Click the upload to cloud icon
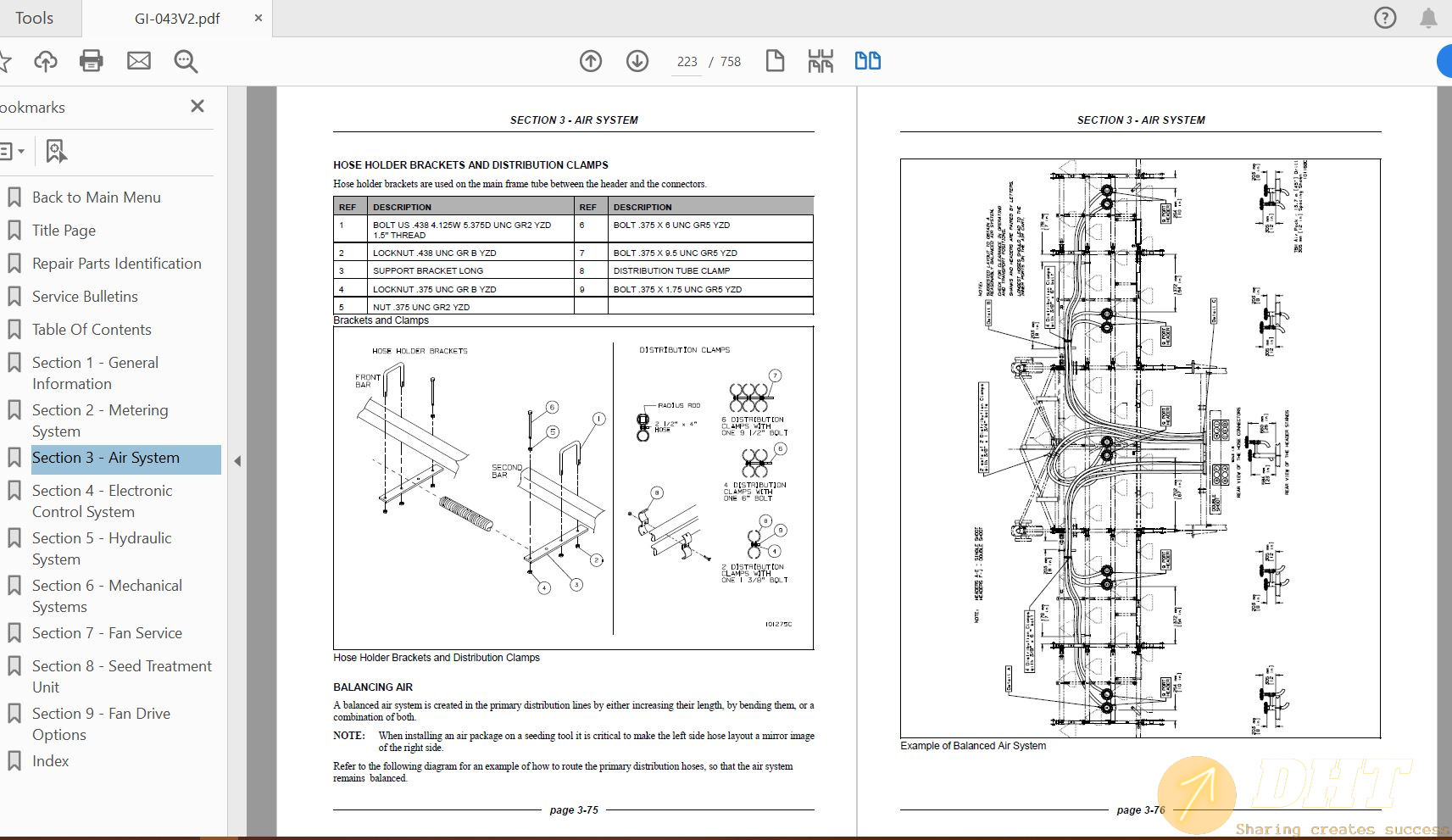The image size is (1452, 840). 46,61
